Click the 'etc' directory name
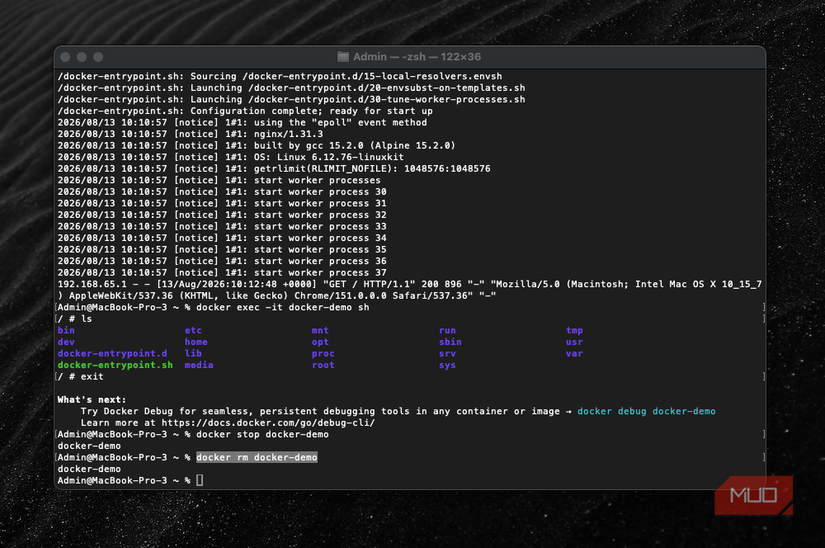 [x=193, y=330]
